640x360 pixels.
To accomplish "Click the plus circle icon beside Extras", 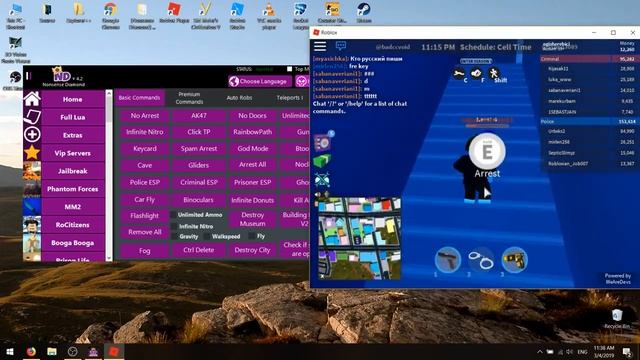I will (x=32, y=135).
